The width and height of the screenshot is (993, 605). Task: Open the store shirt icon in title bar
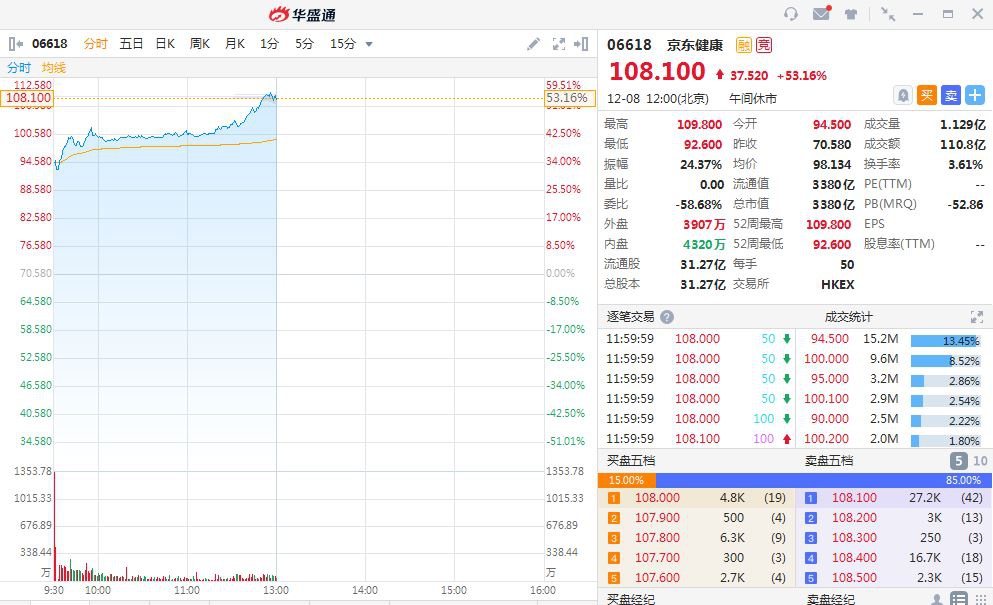850,14
